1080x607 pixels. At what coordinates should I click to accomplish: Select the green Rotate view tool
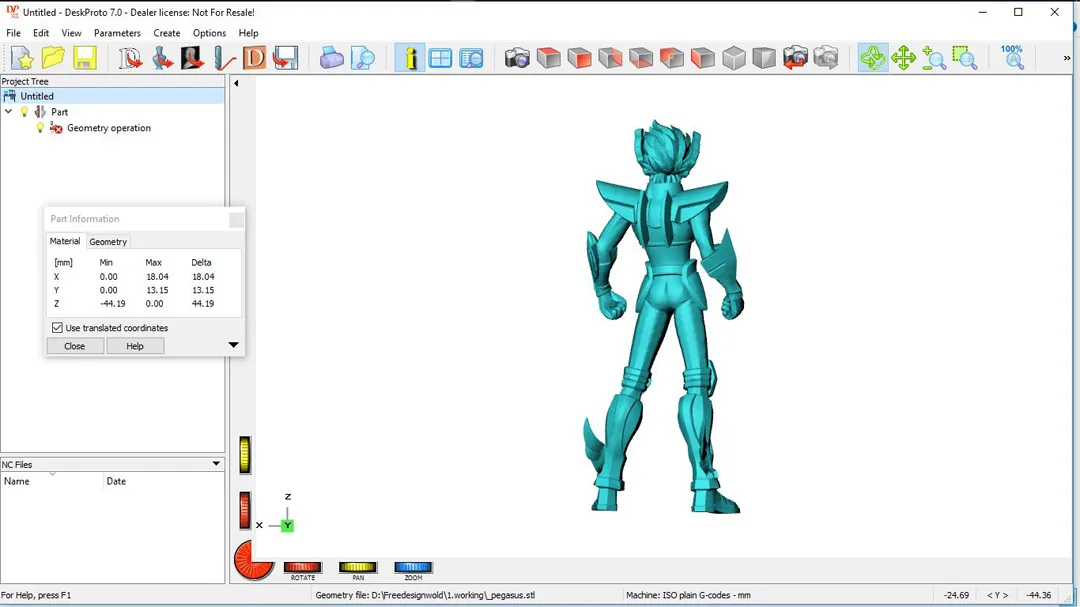click(872, 58)
